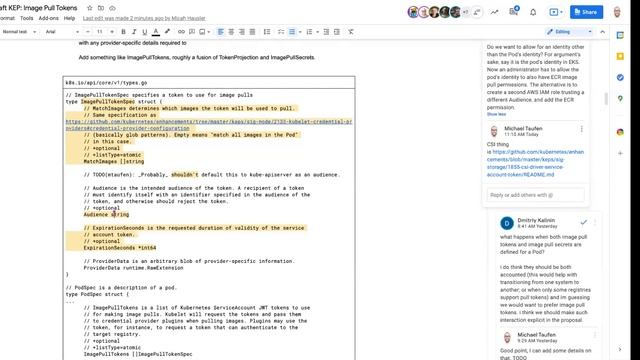
Task: Increase font size with plus
Action: [112, 32]
